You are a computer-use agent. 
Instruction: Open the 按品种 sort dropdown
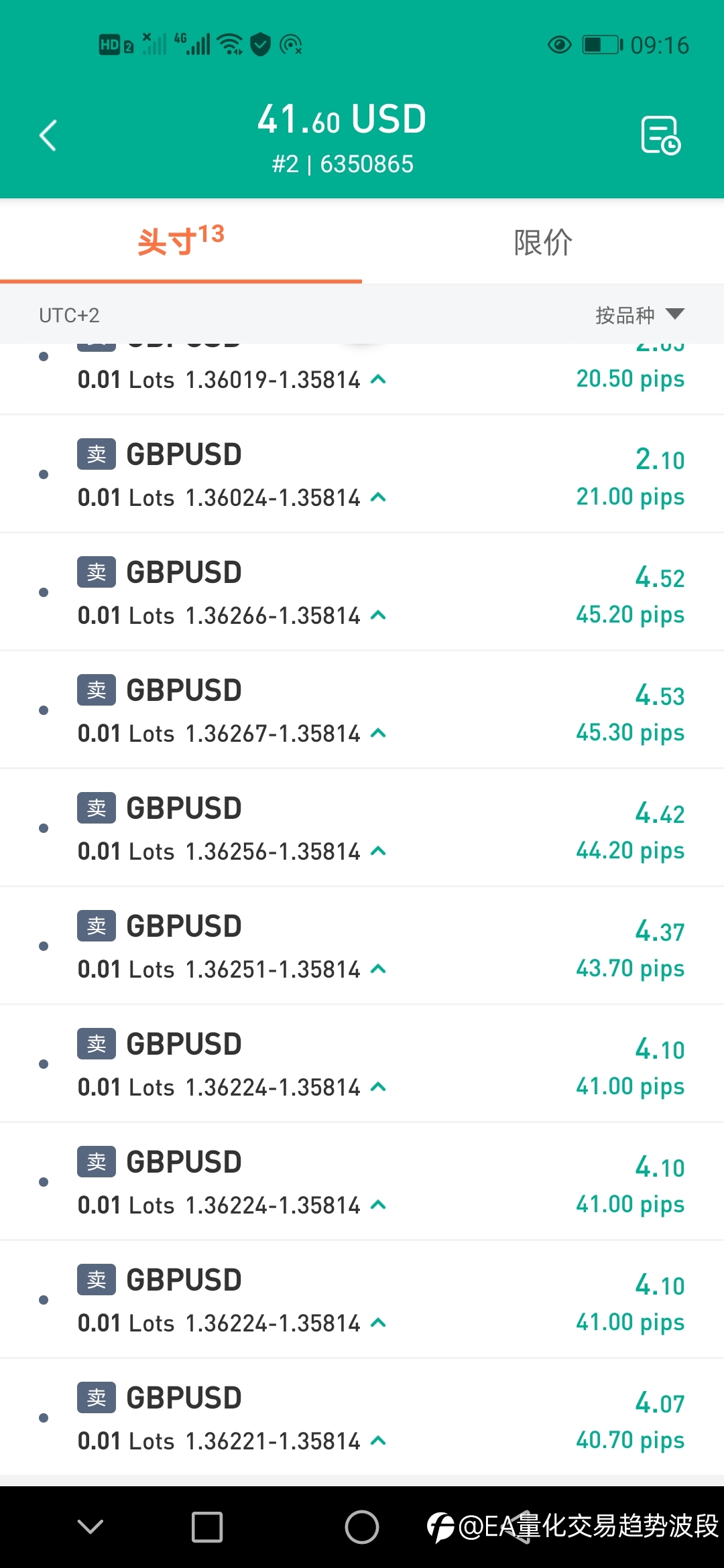640,315
